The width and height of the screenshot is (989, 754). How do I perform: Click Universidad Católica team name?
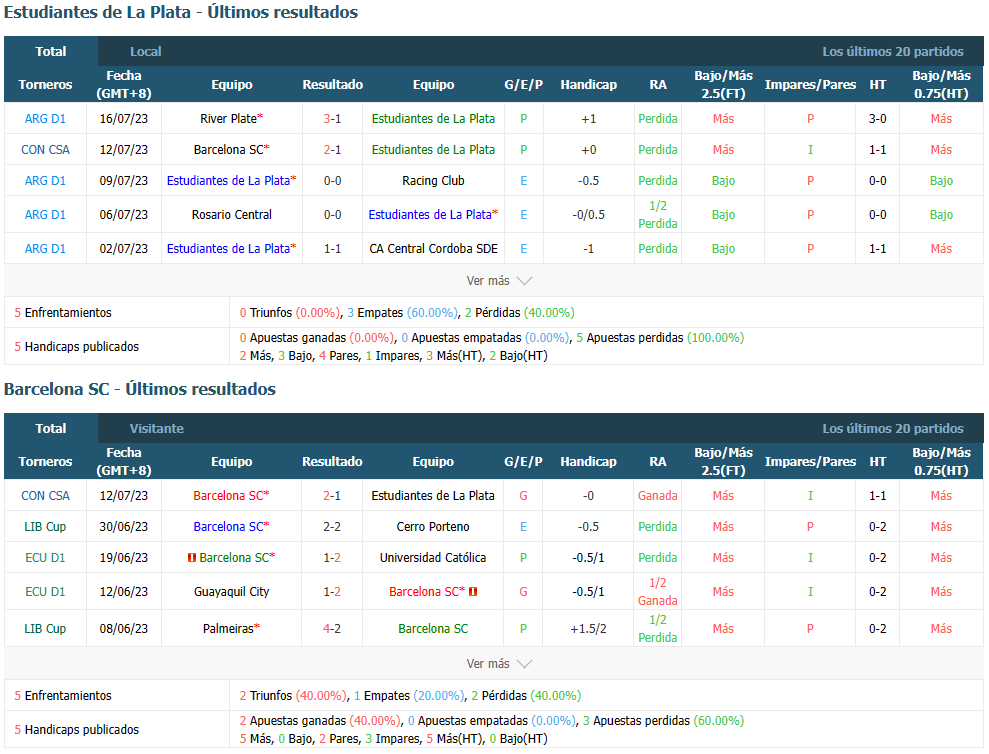coord(433,558)
